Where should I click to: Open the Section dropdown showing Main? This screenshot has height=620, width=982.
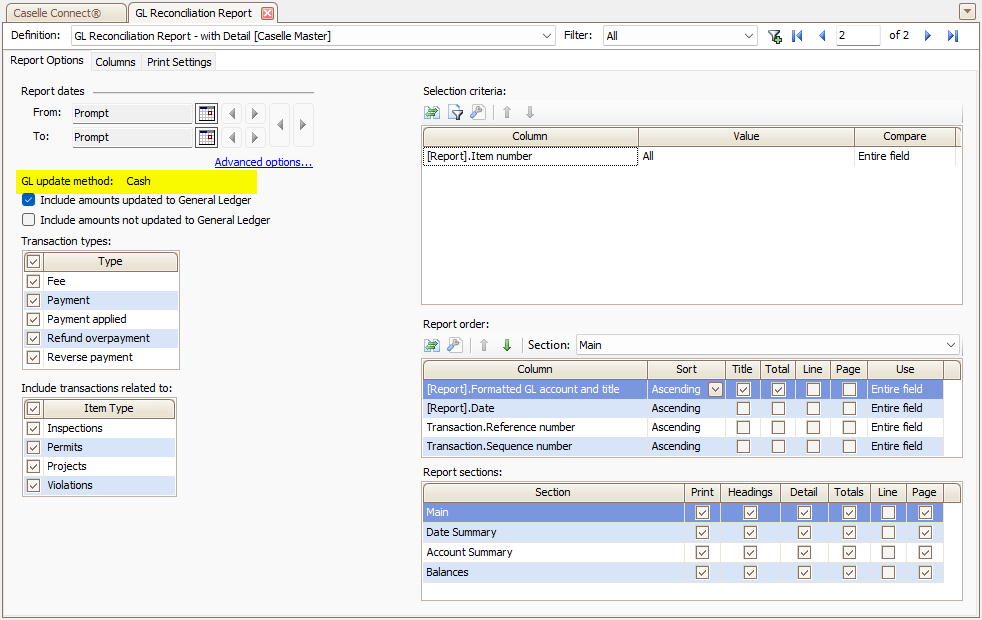point(952,345)
